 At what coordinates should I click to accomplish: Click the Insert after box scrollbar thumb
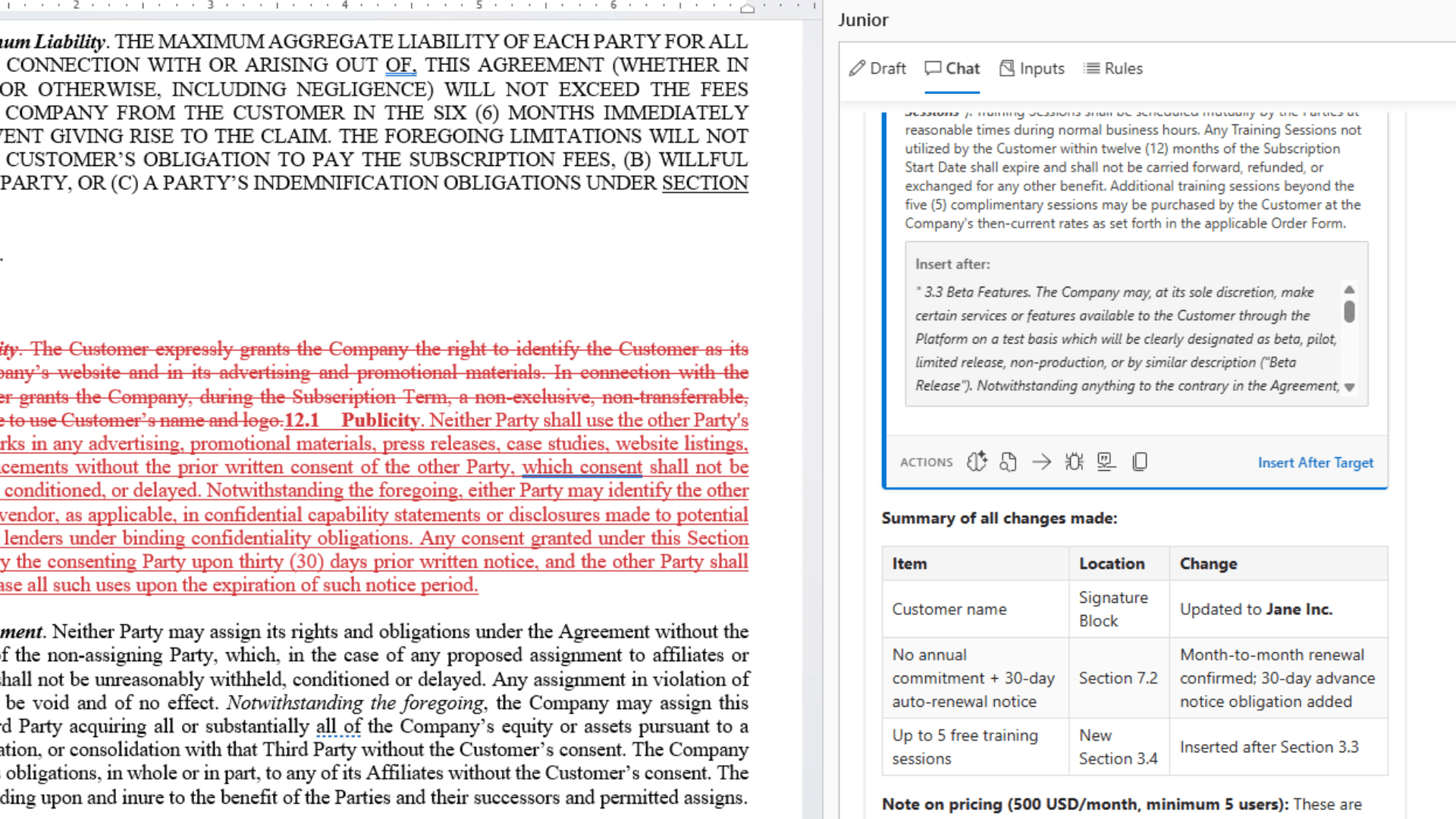[x=1349, y=312]
